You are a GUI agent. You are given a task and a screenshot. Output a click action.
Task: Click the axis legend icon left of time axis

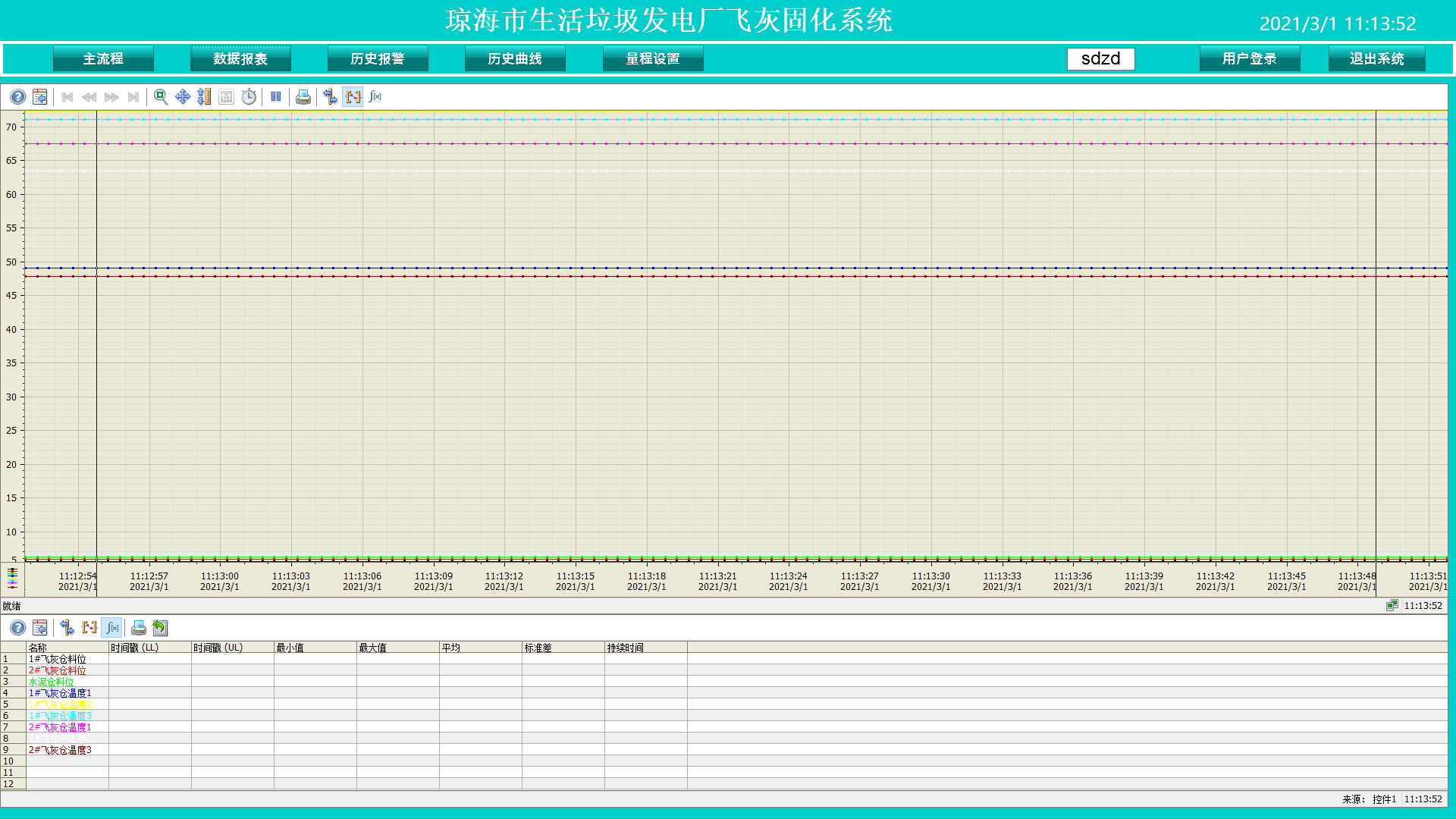(12, 579)
